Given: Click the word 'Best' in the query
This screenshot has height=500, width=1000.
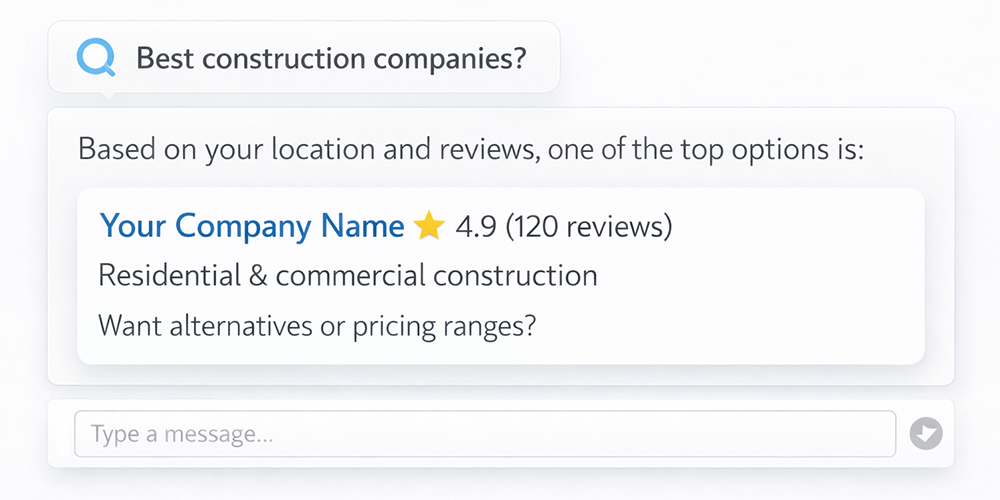Looking at the screenshot, I should tap(164, 58).
